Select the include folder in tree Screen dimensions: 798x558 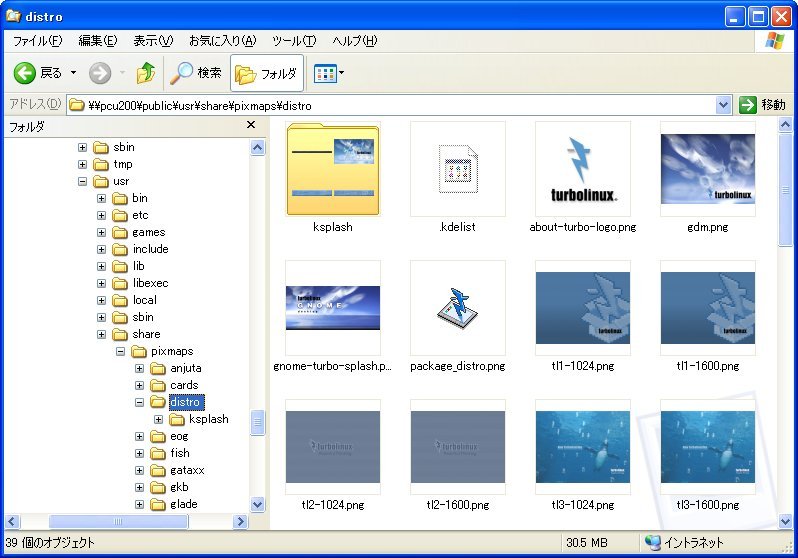click(150, 249)
